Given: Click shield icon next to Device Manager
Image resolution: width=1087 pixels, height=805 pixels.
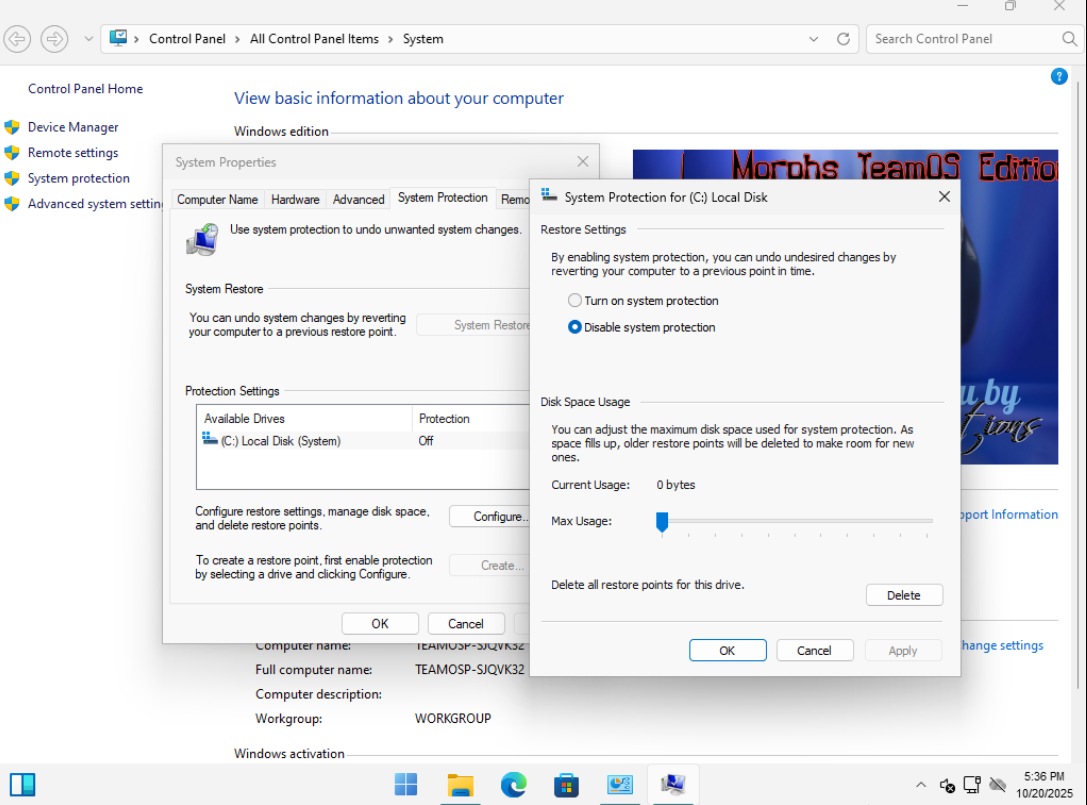Looking at the screenshot, I should [x=12, y=127].
